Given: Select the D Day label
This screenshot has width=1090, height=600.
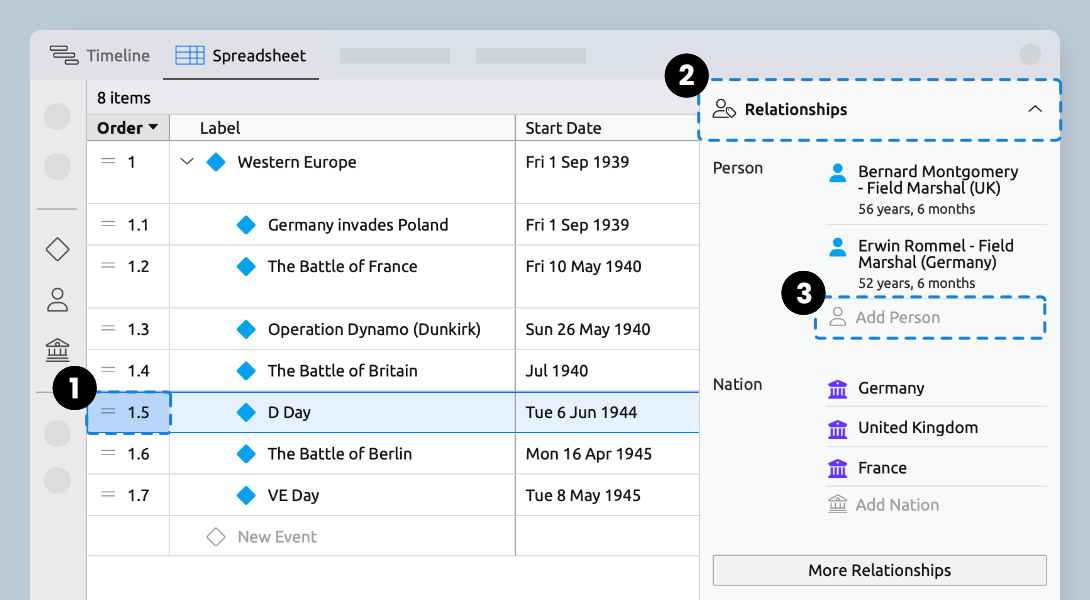Looking at the screenshot, I should tap(289, 412).
